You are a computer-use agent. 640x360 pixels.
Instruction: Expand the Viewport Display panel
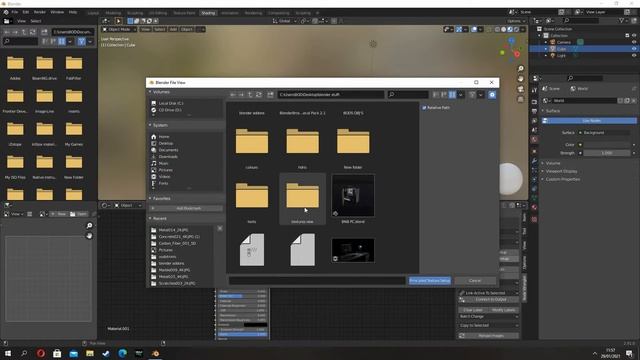point(561,171)
